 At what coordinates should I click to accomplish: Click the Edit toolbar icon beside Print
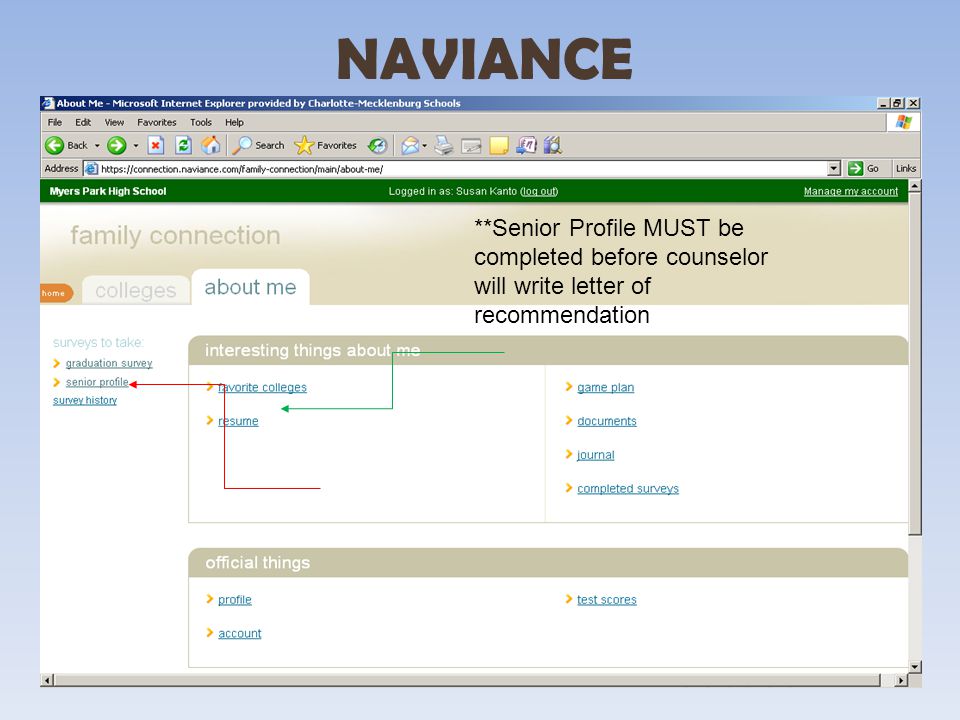[471, 146]
